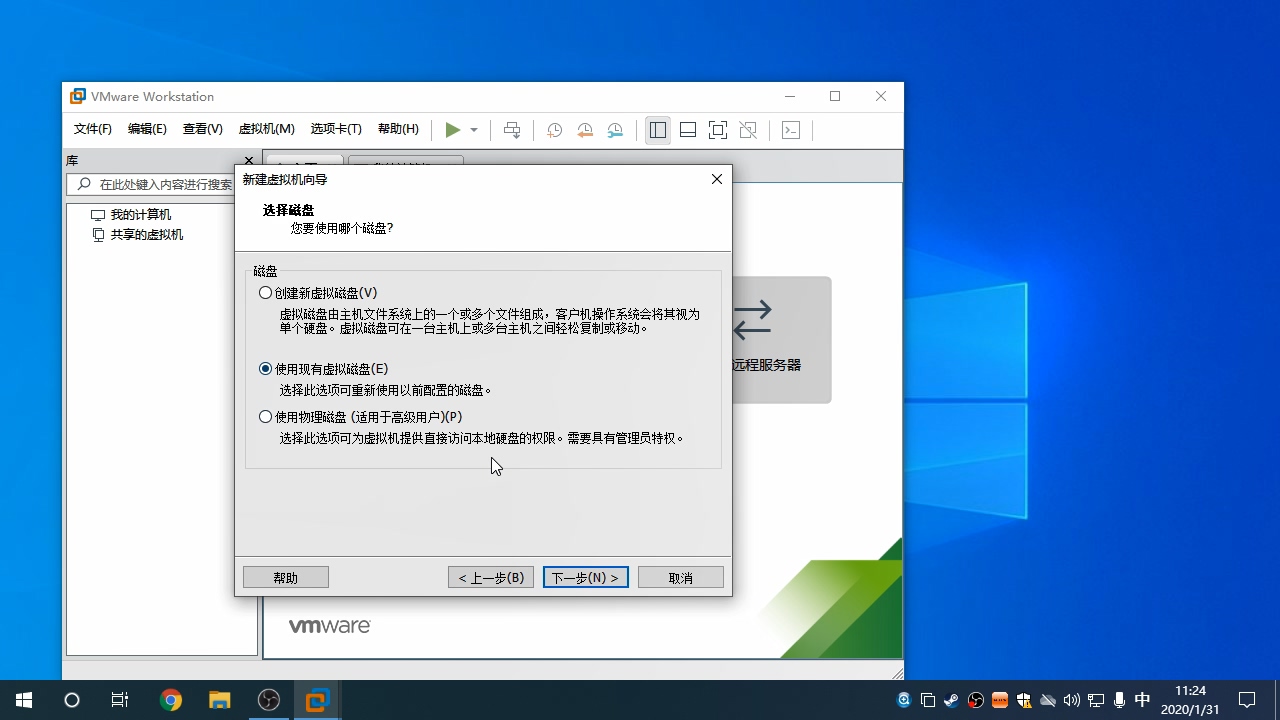Select 共享的虚拟机 in library tree

(137, 235)
